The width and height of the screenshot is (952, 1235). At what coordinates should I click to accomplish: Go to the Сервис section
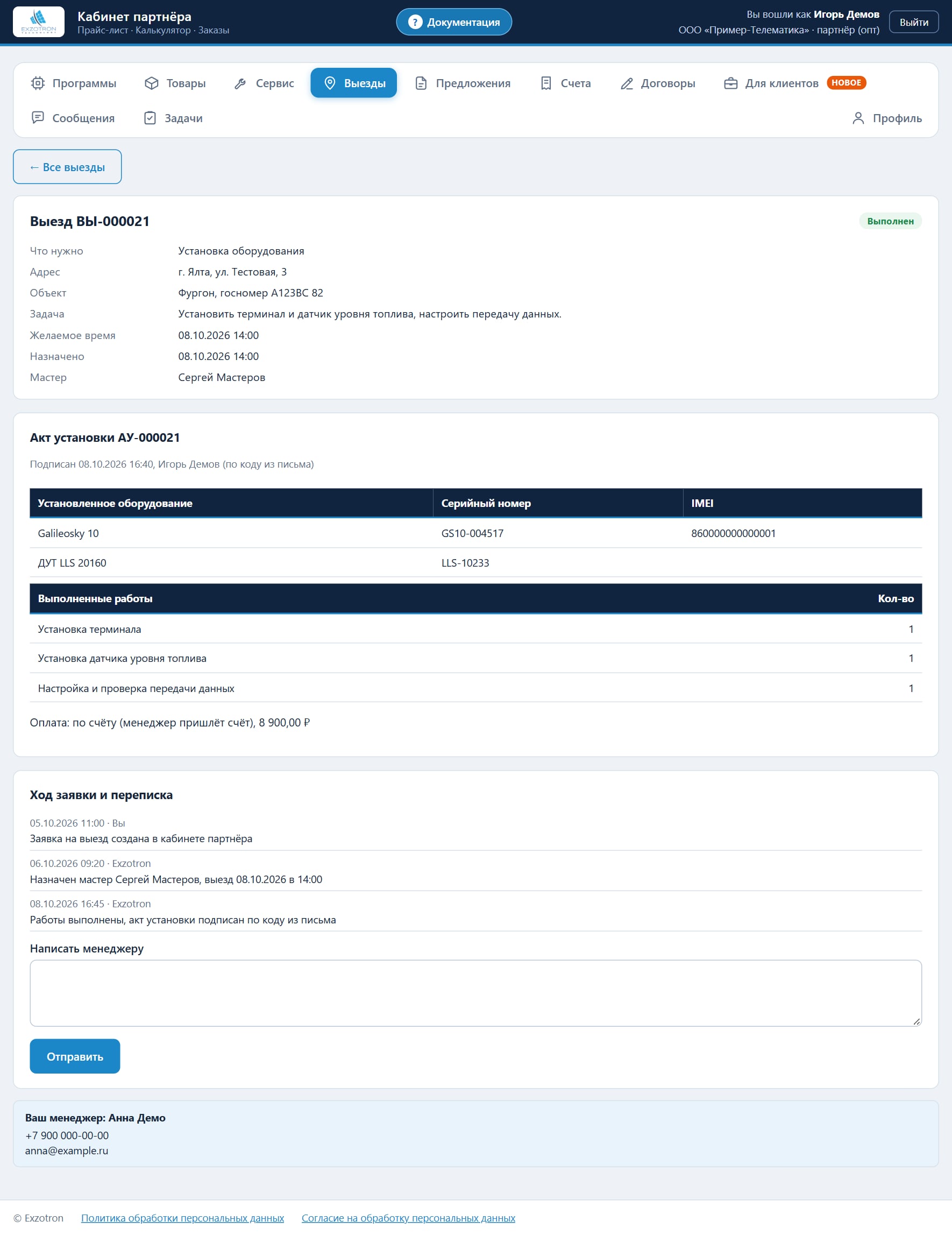[x=264, y=83]
